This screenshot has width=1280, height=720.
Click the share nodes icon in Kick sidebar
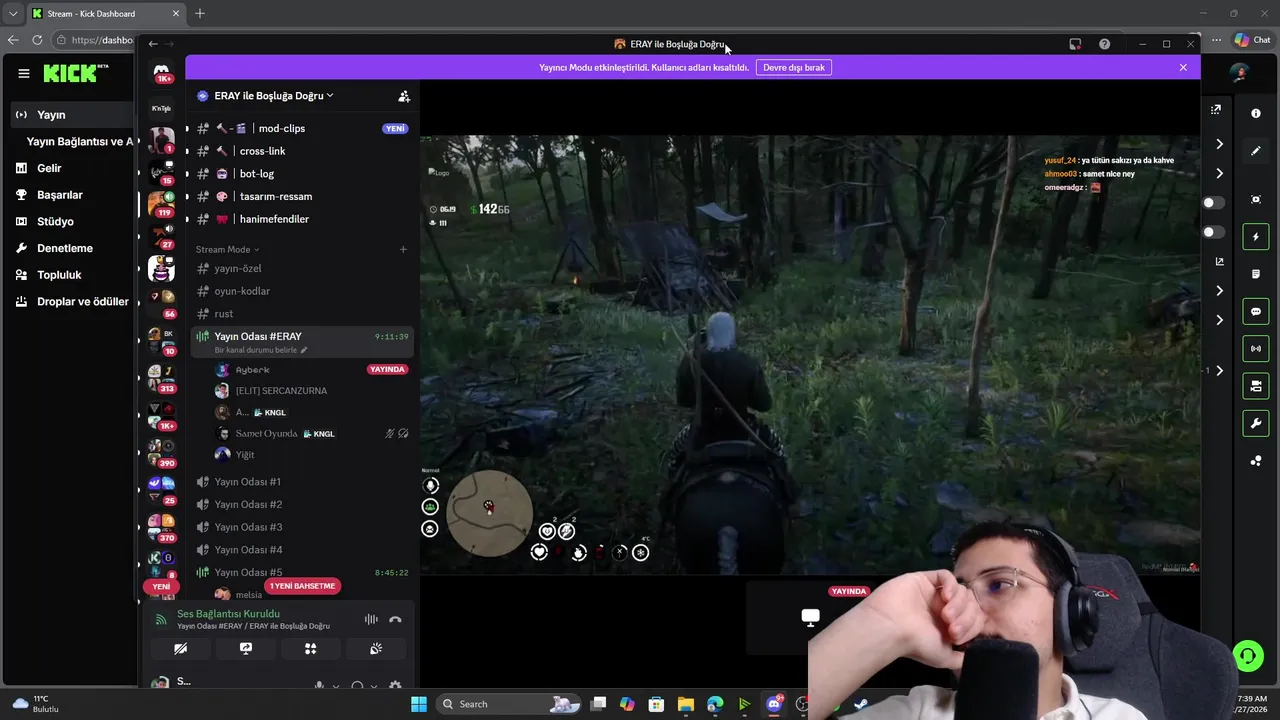click(1256, 461)
